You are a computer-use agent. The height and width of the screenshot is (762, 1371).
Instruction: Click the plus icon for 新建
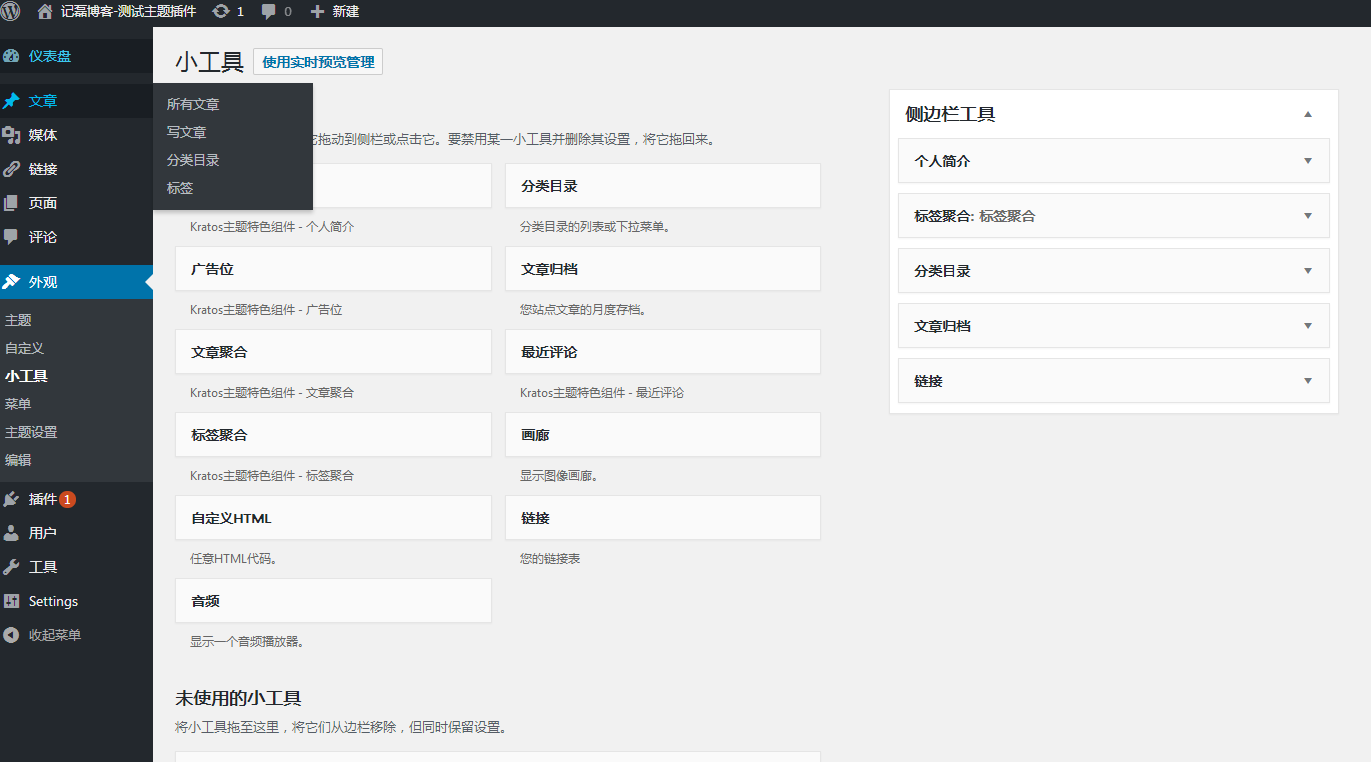317,11
